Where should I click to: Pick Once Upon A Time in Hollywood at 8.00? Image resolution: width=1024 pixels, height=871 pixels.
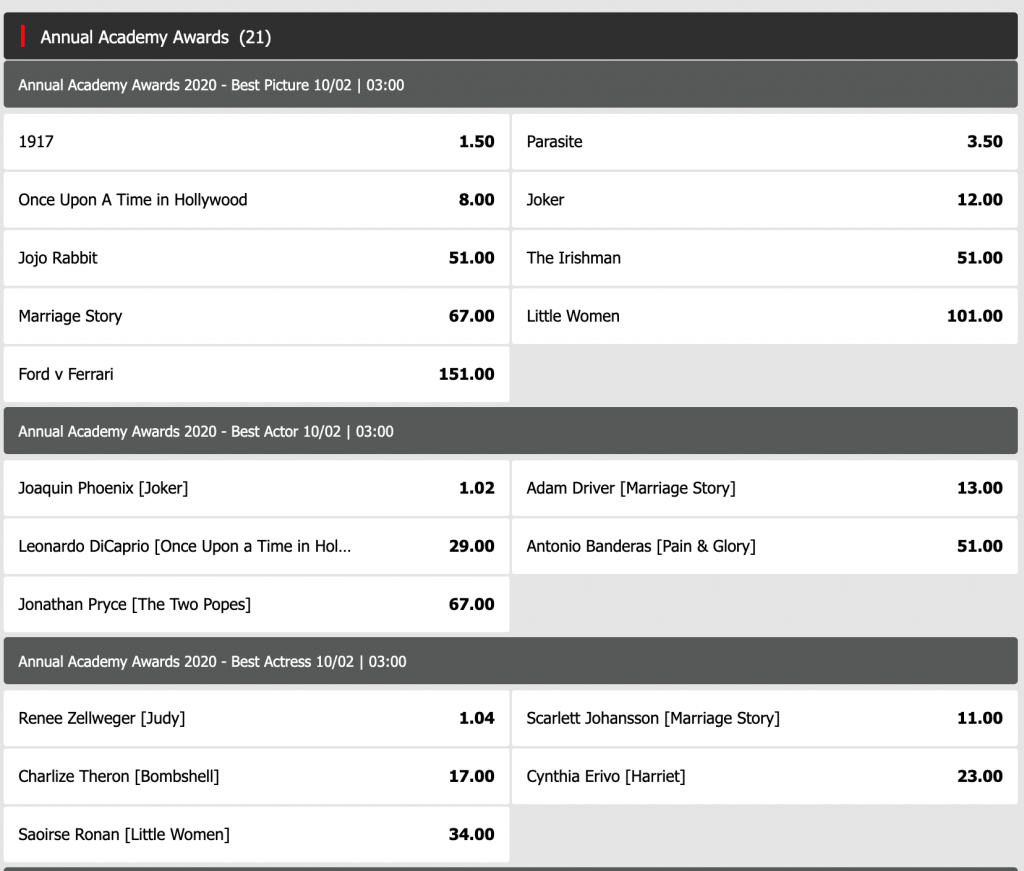[256, 200]
